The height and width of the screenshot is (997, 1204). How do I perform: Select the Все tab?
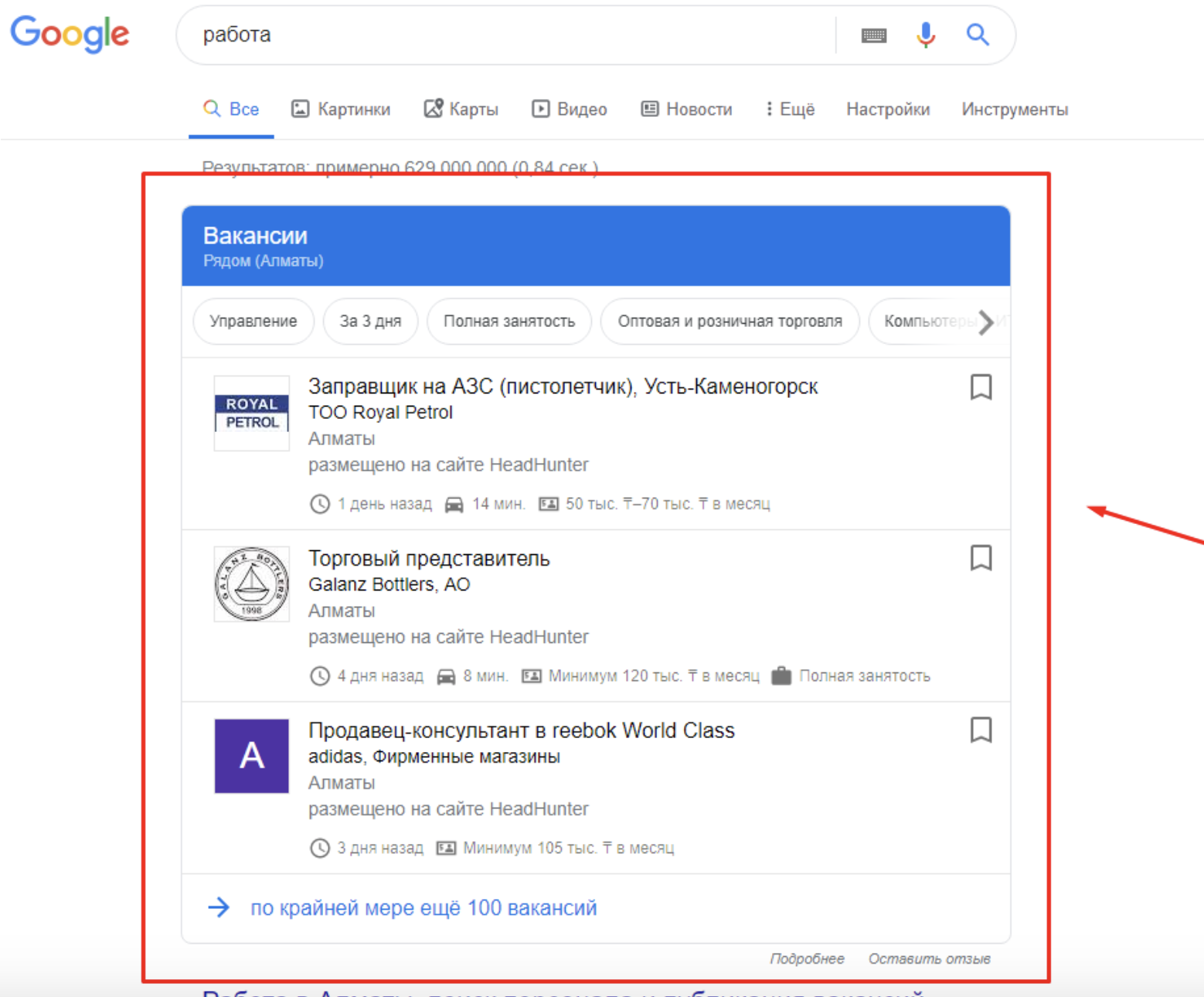click(x=231, y=109)
